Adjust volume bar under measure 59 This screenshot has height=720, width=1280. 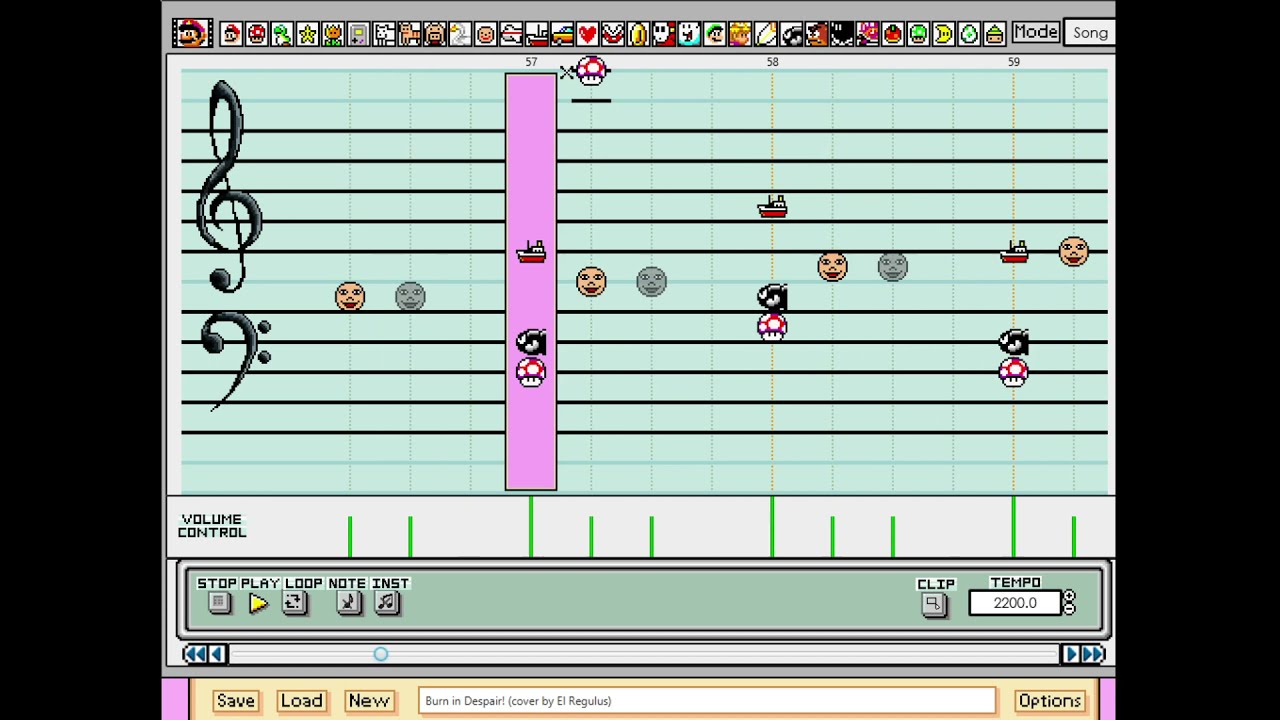coord(1013,526)
